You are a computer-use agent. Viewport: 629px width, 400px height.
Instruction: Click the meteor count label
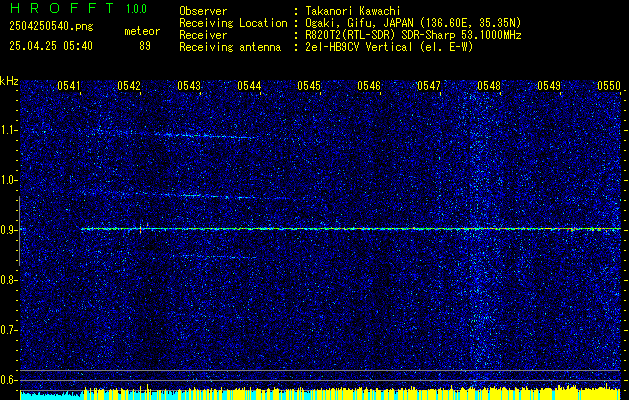(x=142, y=31)
